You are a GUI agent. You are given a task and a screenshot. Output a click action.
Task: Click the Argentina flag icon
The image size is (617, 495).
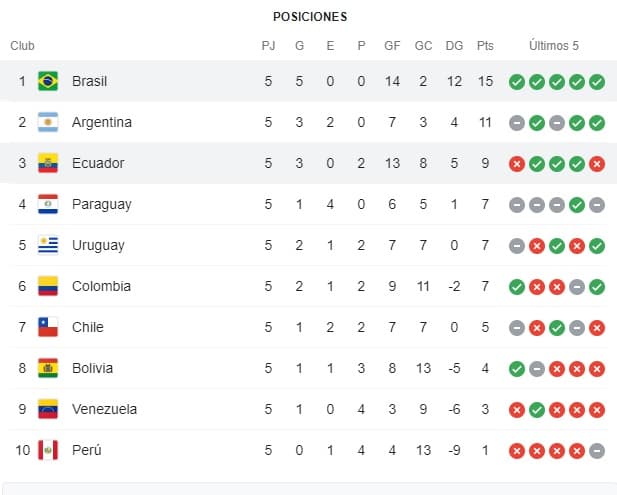[x=48, y=122]
